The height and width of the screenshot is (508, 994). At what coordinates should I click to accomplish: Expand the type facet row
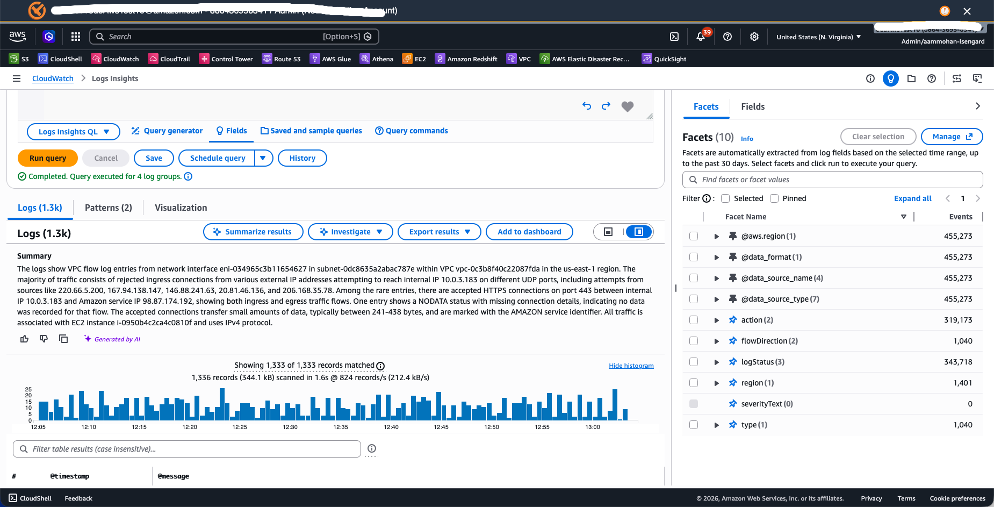pos(717,424)
